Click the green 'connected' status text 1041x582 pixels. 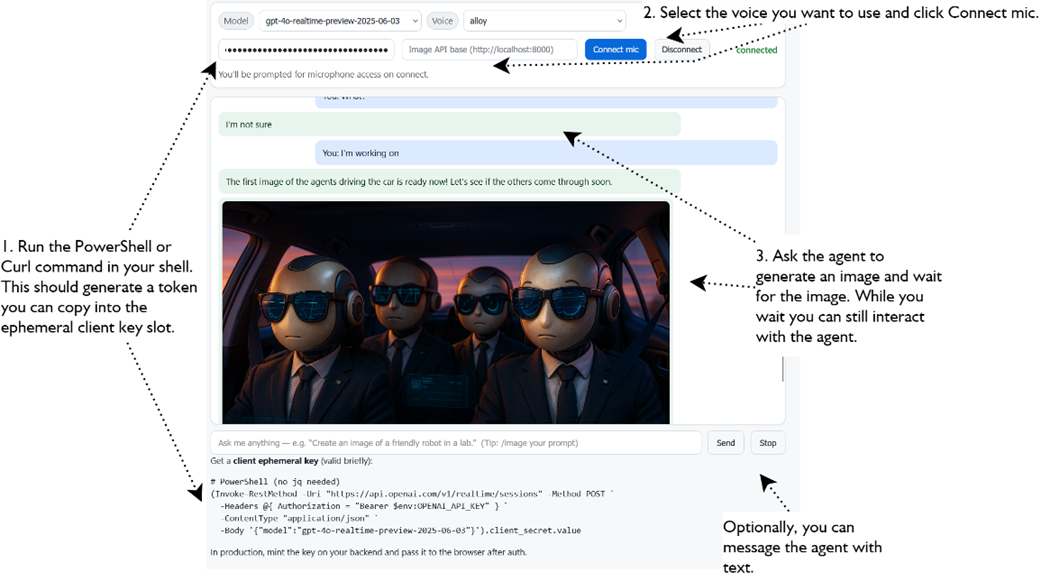756,50
